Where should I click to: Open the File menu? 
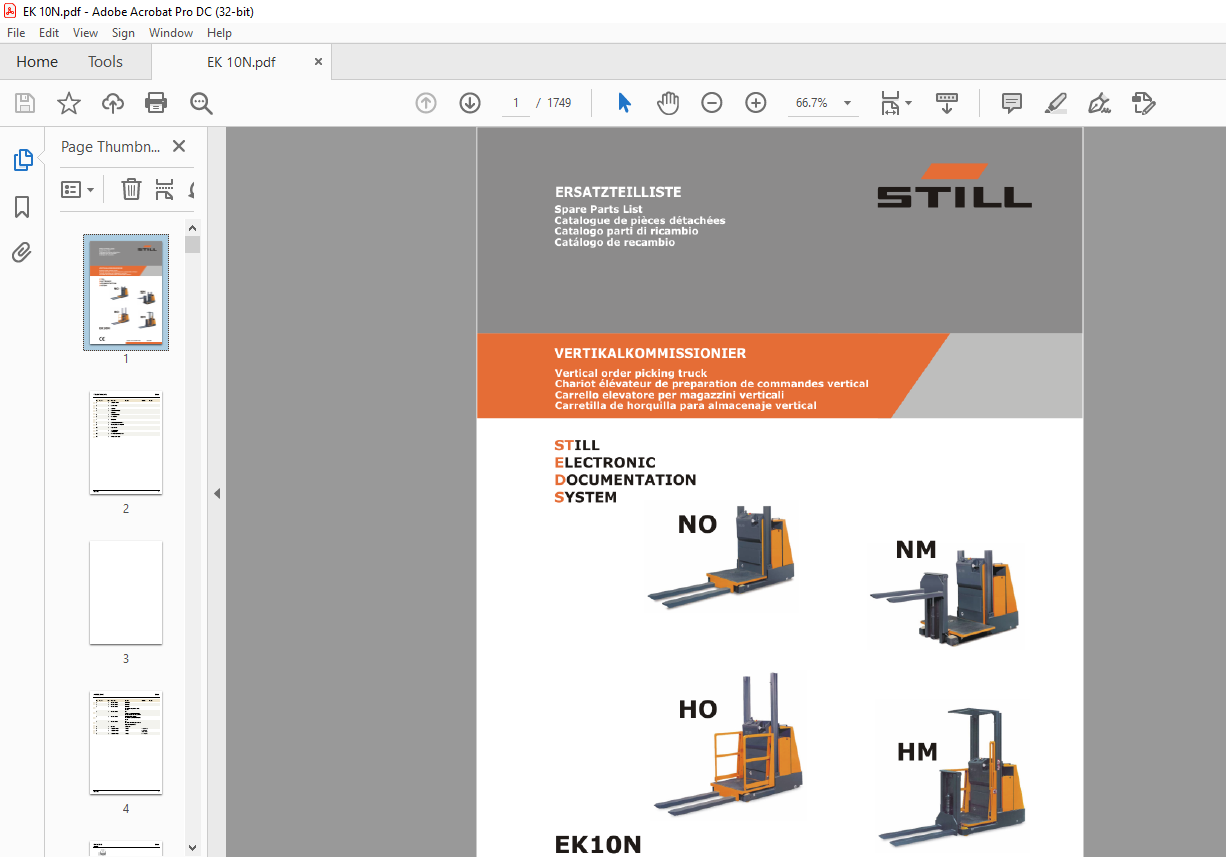[16, 33]
